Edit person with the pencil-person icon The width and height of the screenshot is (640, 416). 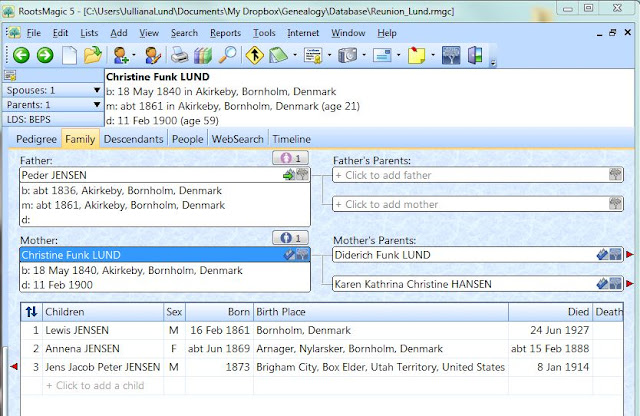pos(153,55)
